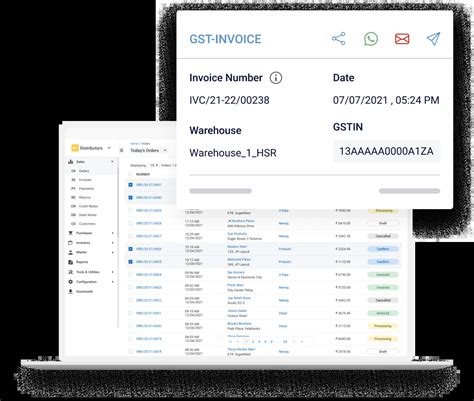Click the GST-INVOICE title
Viewport: 474px width, 401px height.
(x=225, y=39)
